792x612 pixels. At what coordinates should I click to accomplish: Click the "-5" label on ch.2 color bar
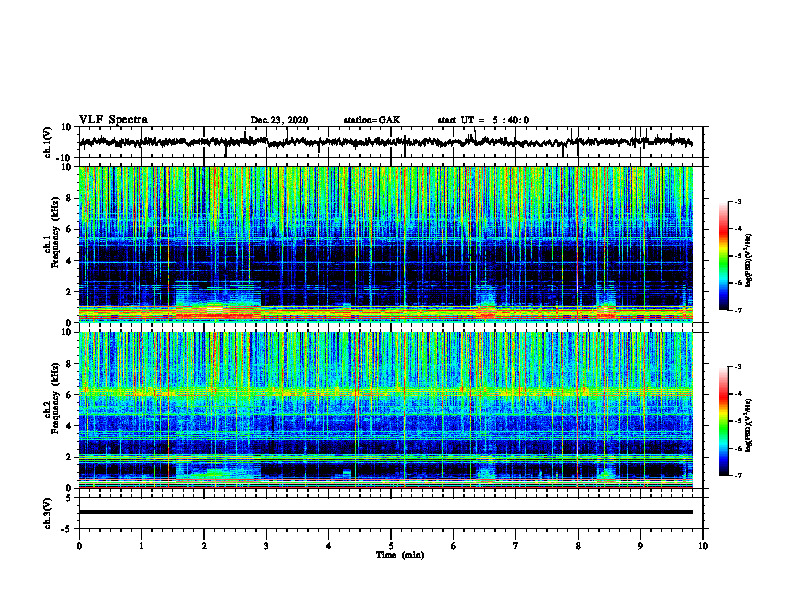737,421
